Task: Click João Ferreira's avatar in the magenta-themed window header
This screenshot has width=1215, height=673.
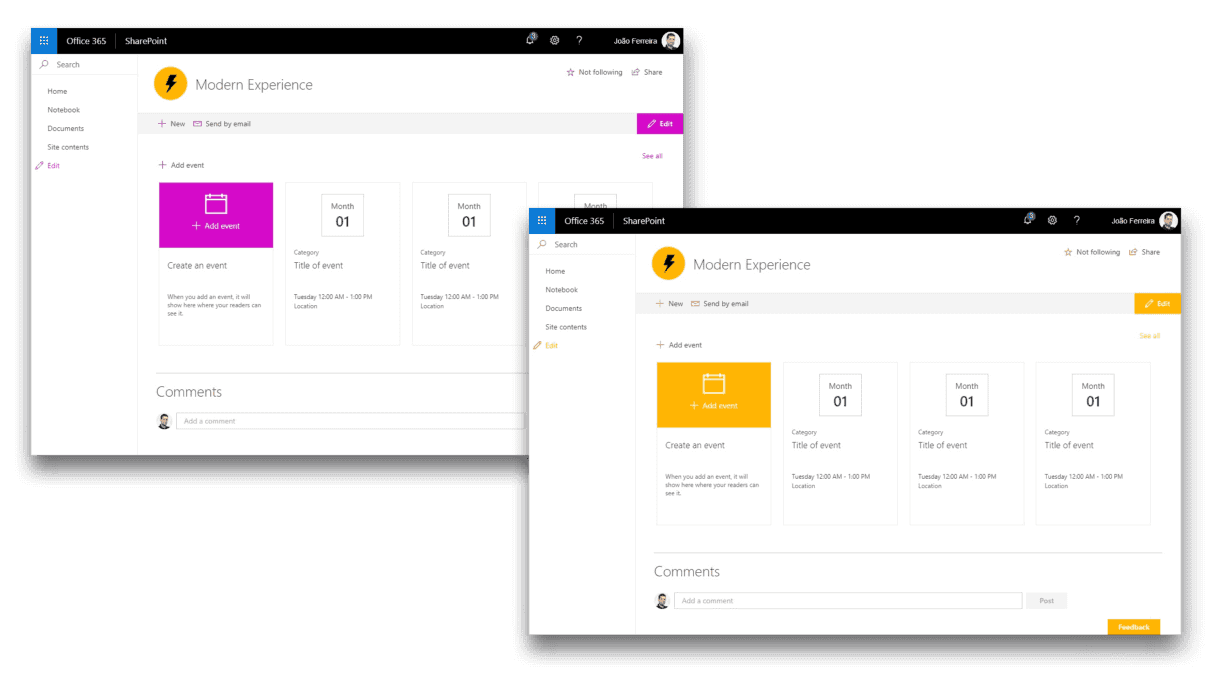Action: (x=671, y=41)
